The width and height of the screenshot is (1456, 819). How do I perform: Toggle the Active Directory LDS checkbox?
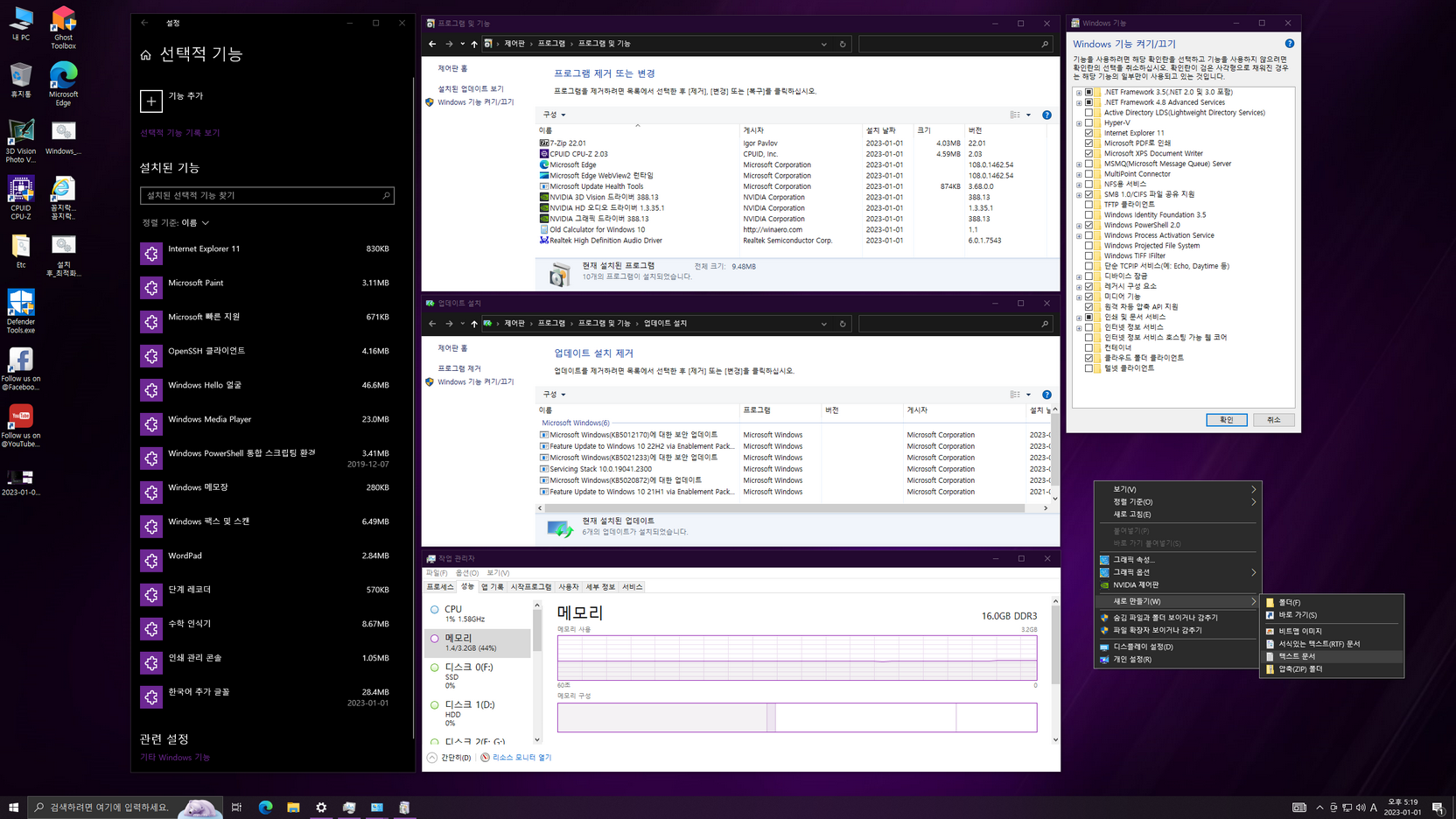[1088, 113]
